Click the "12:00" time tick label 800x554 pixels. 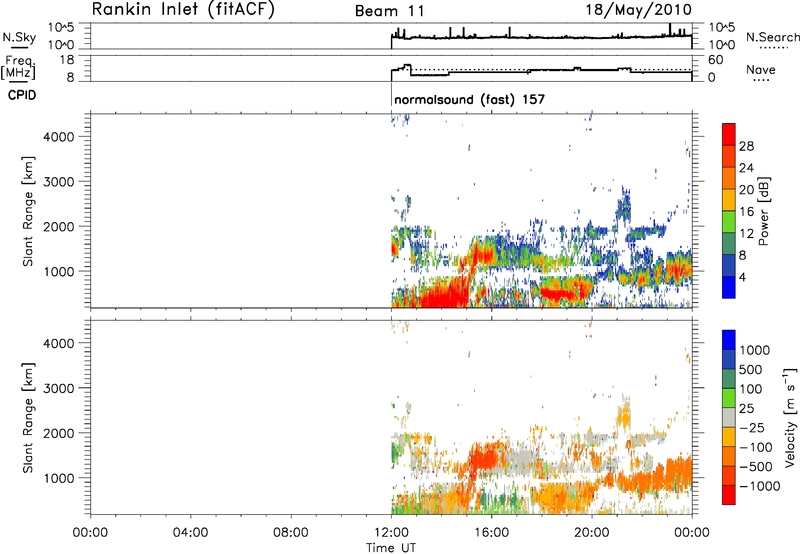click(x=391, y=533)
